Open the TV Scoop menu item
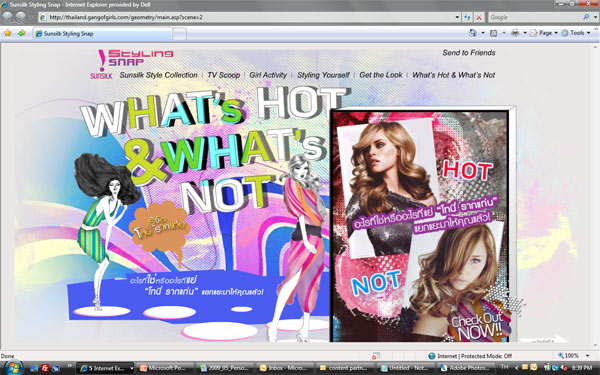This screenshot has width=600, height=375. (223, 75)
